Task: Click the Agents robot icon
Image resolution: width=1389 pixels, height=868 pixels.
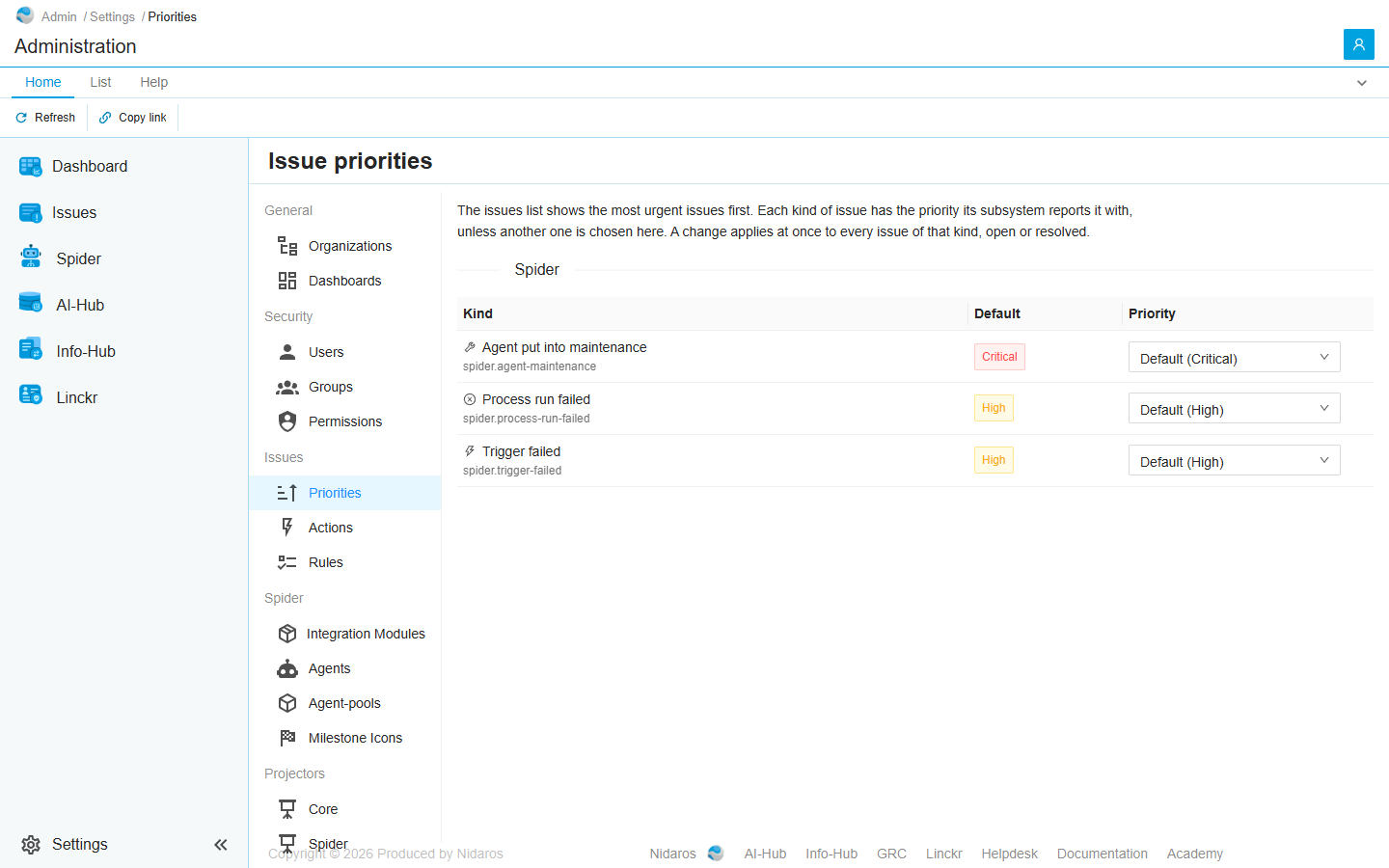Action: 287,668
